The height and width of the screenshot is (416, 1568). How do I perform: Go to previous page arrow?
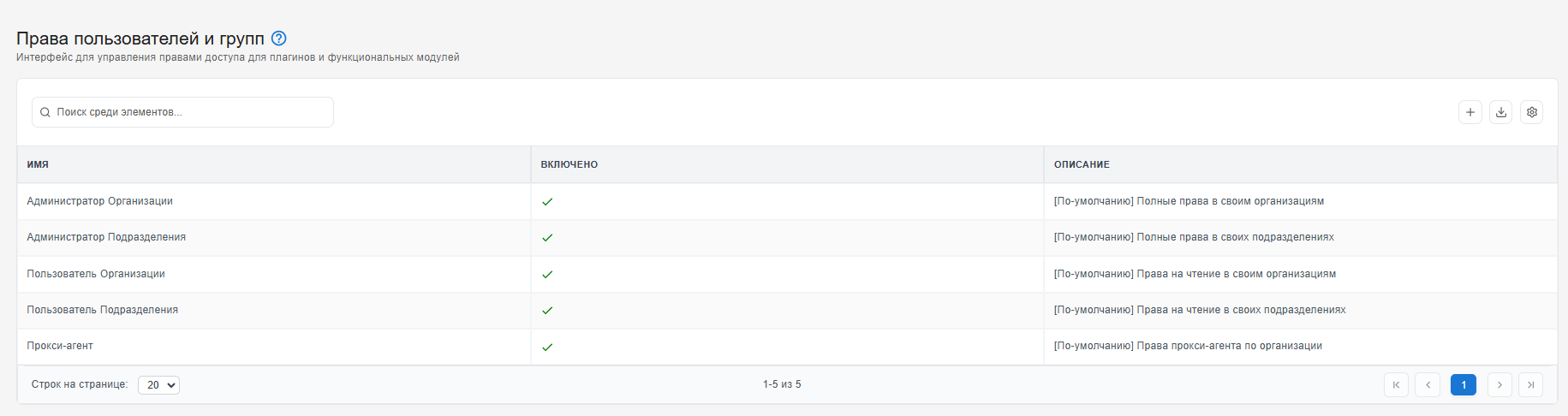click(x=1428, y=385)
